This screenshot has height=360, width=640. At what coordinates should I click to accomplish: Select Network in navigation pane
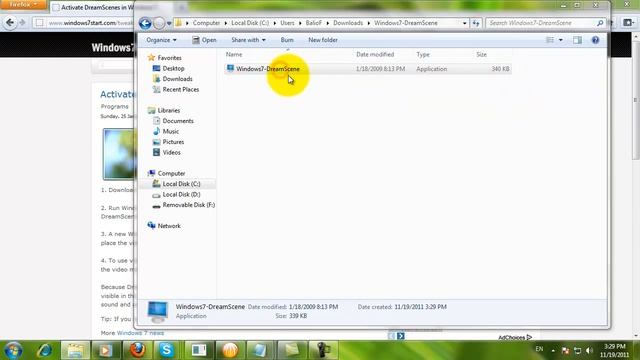[x=169, y=226]
